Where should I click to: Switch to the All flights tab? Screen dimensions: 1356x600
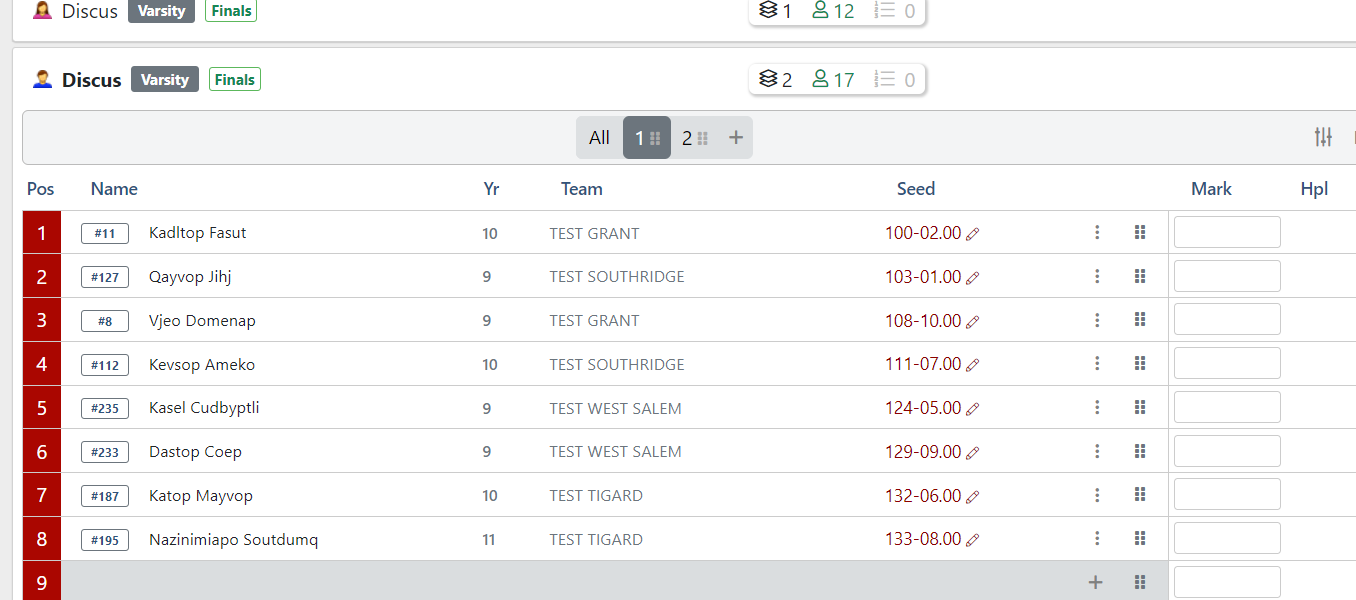(x=599, y=138)
